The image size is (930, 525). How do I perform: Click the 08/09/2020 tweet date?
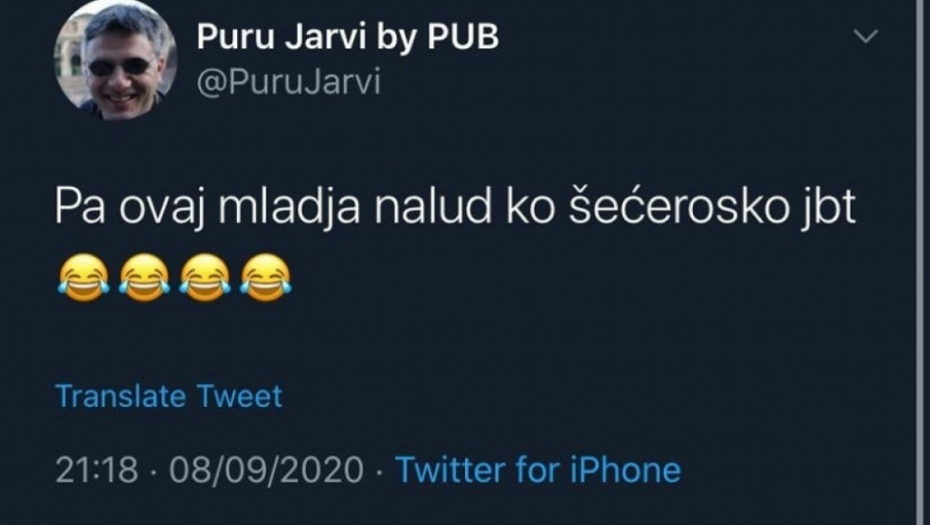266,470
